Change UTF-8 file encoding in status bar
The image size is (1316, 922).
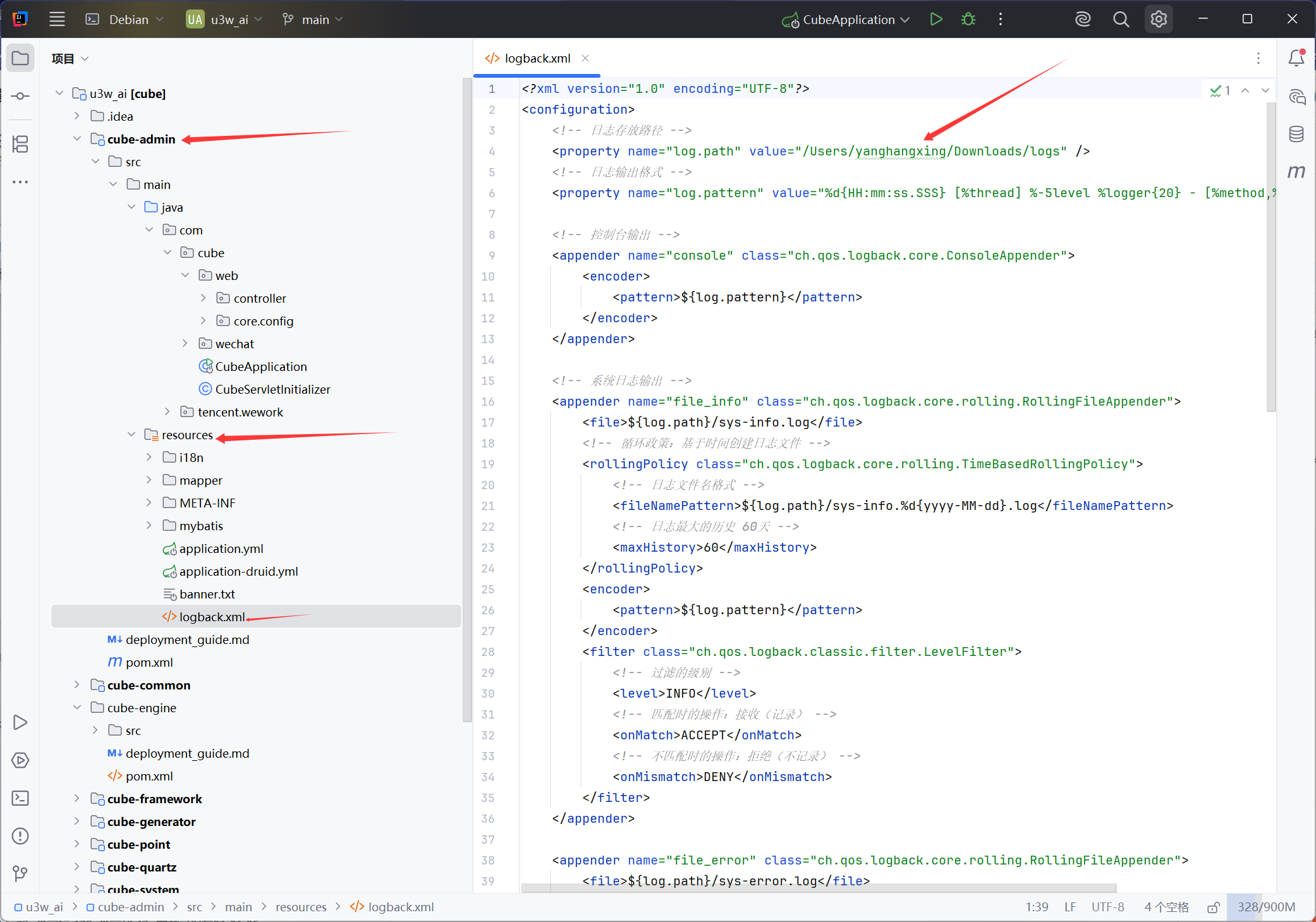pos(1107,907)
